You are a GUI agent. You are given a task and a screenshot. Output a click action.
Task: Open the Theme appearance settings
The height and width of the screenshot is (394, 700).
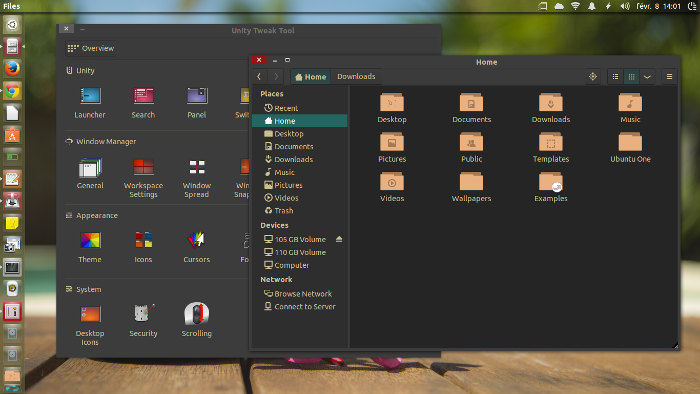coord(90,240)
